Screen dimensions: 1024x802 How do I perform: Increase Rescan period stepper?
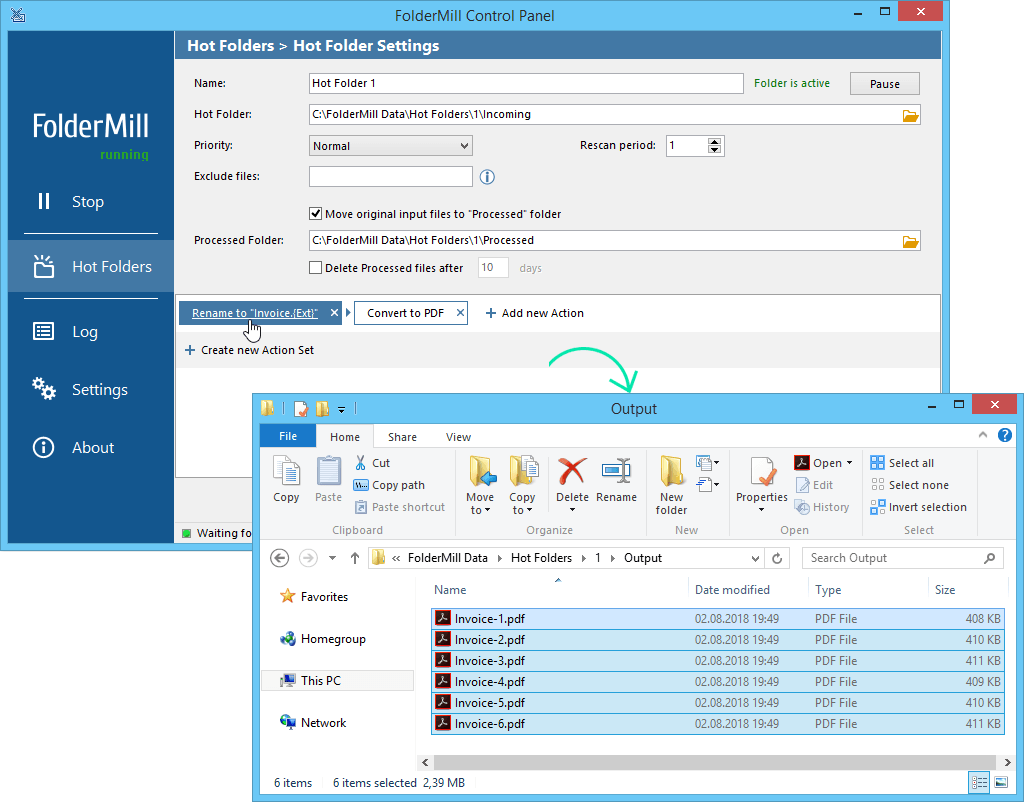pyautogui.click(x=714, y=142)
